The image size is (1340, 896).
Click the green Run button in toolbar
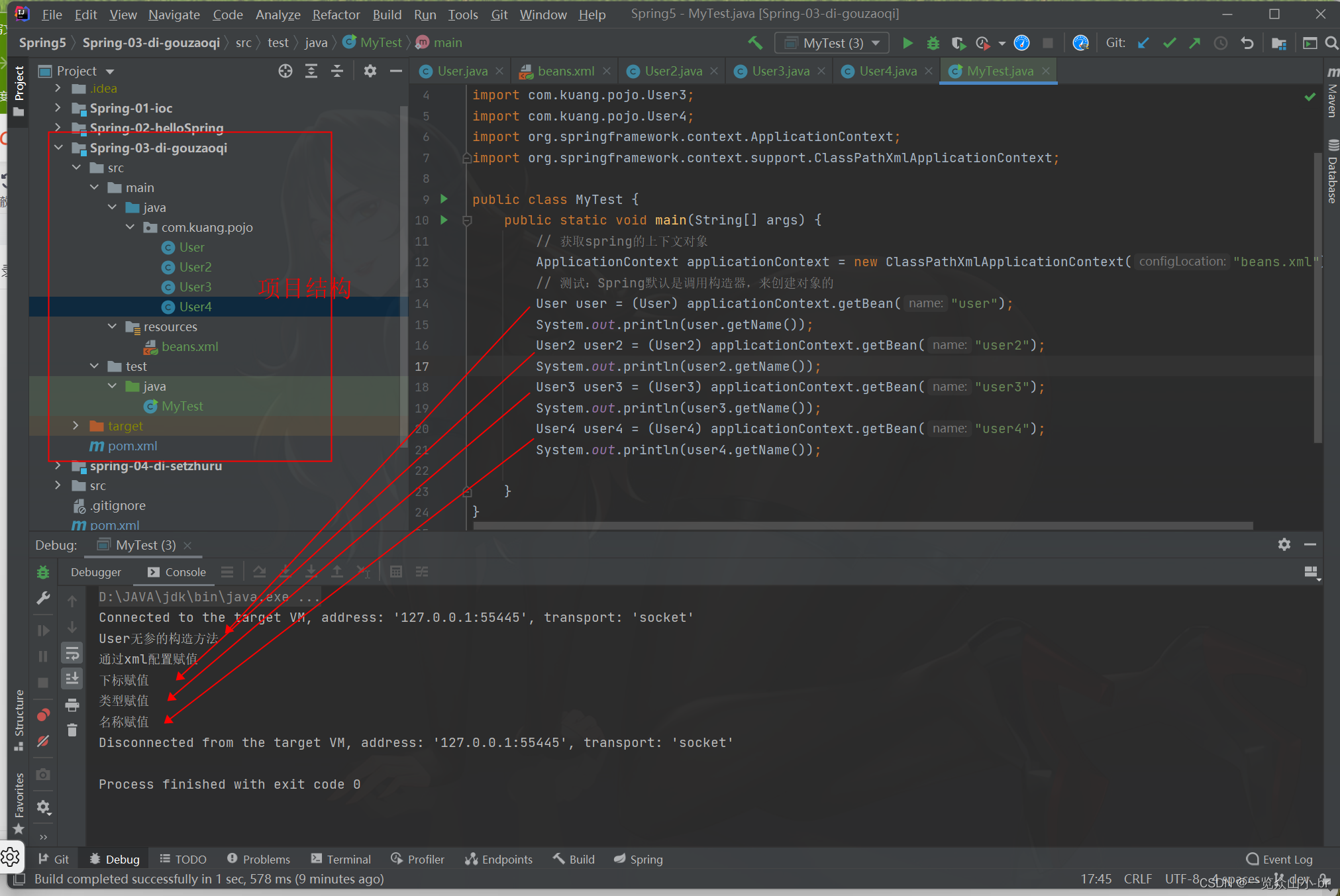click(907, 43)
